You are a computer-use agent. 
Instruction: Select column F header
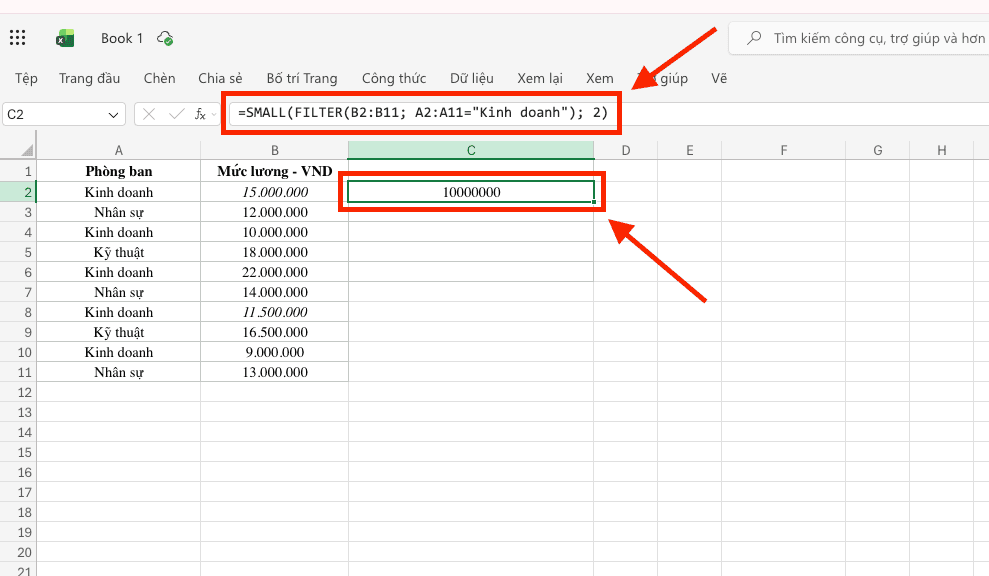click(783, 150)
